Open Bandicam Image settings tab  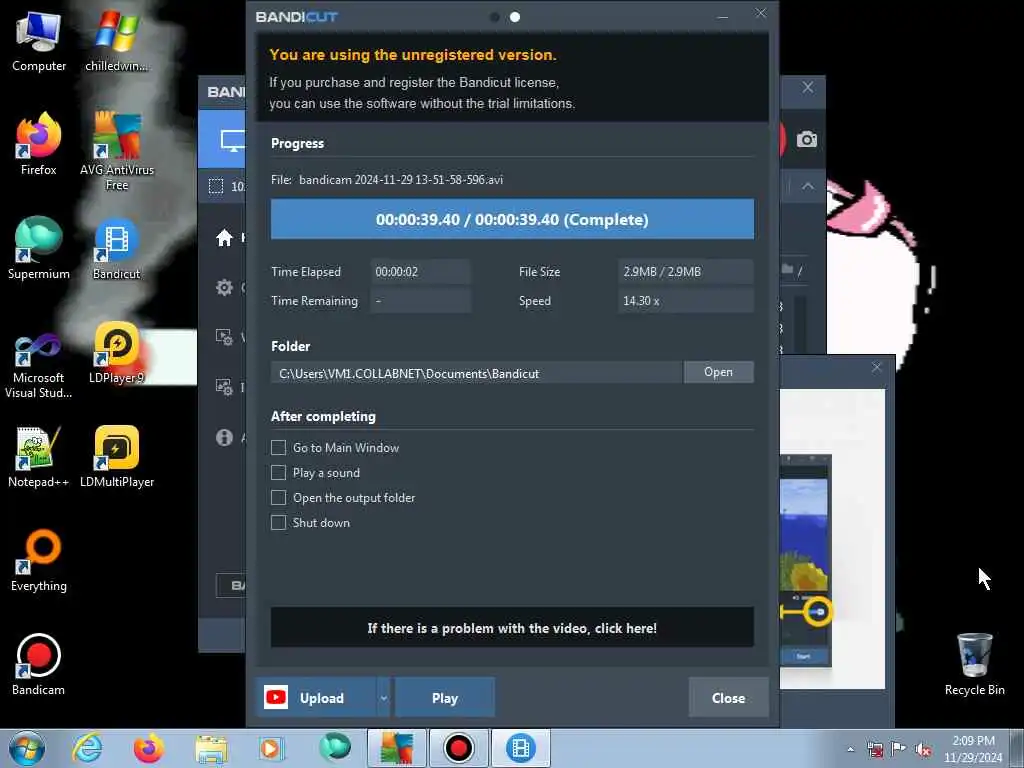coord(225,387)
